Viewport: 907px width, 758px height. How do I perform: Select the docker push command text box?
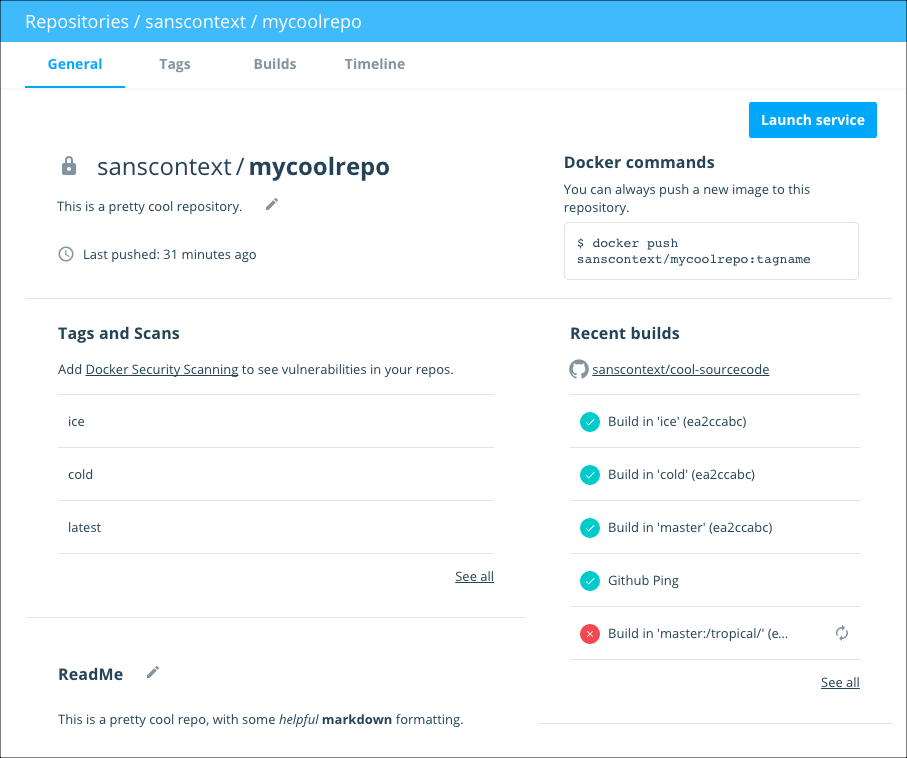point(710,251)
